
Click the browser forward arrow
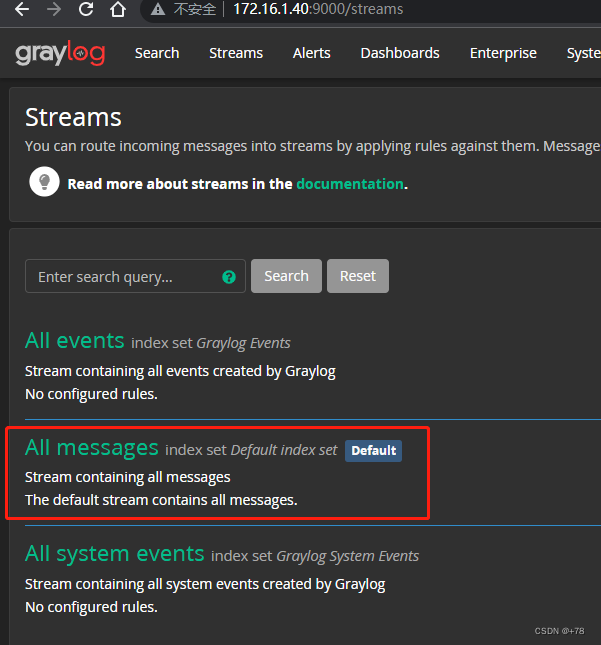click(x=54, y=9)
